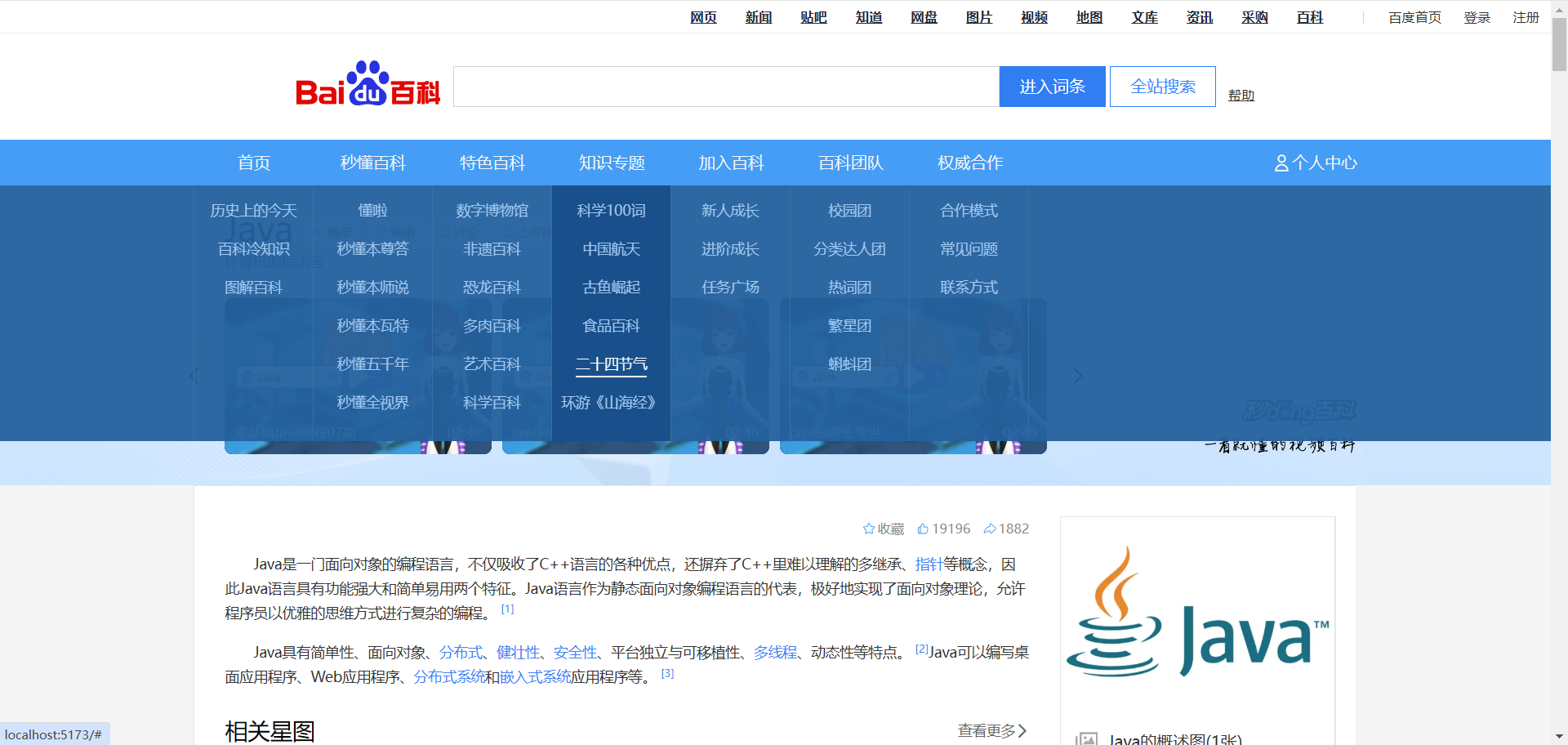
Task: Open the 采购 top navigation link
Action: [1254, 17]
